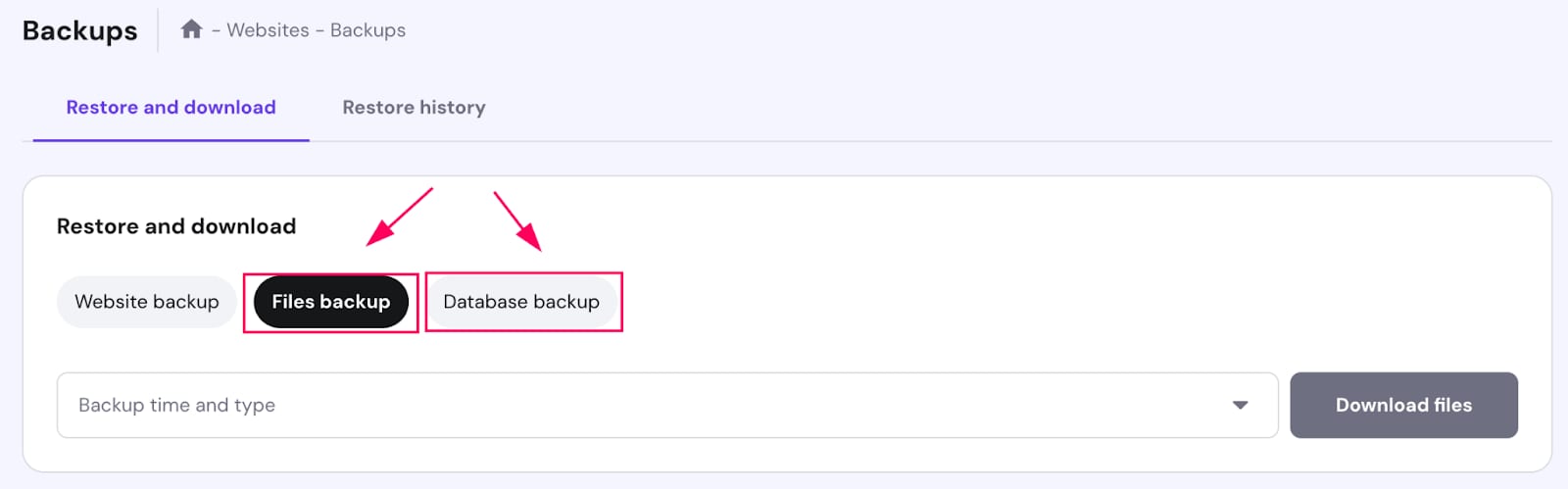Viewport: 1568px width, 489px height.
Task: Click the purple underline beneath the active tab
Action: click(x=171, y=140)
